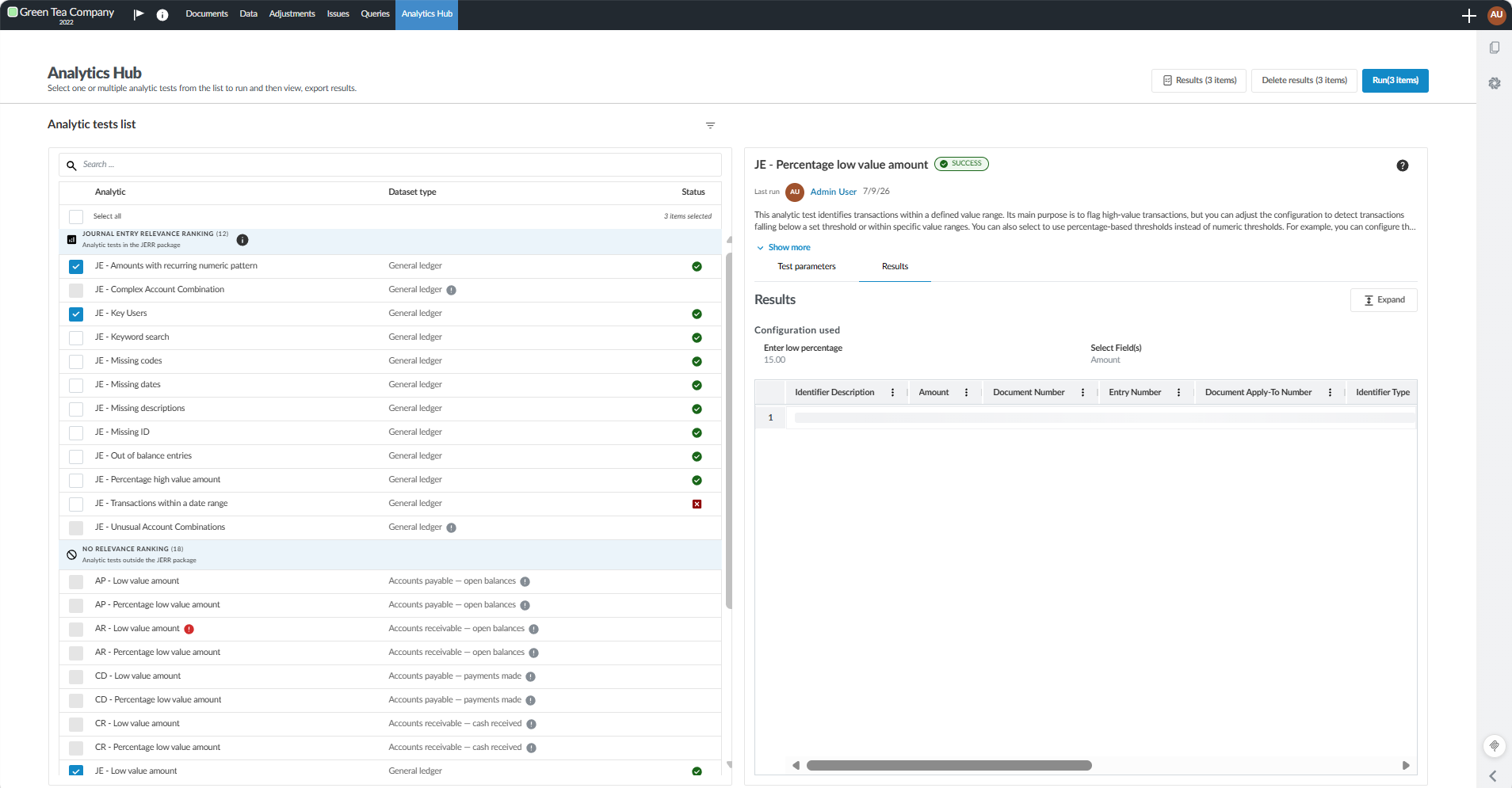Image resolution: width=1512 pixels, height=788 pixels.
Task: Select row 1 in results table
Action: pyautogui.click(x=769, y=417)
